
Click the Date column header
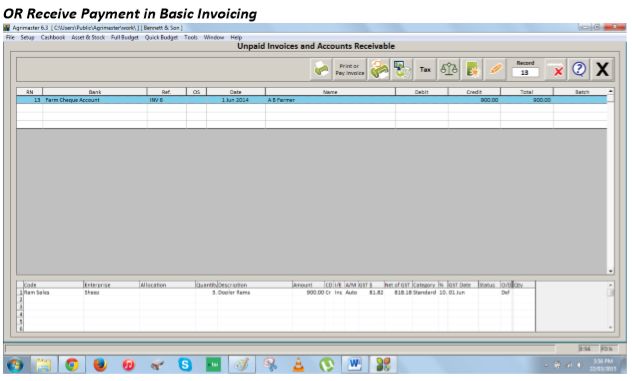pyautogui.click(x=236, y=92)
